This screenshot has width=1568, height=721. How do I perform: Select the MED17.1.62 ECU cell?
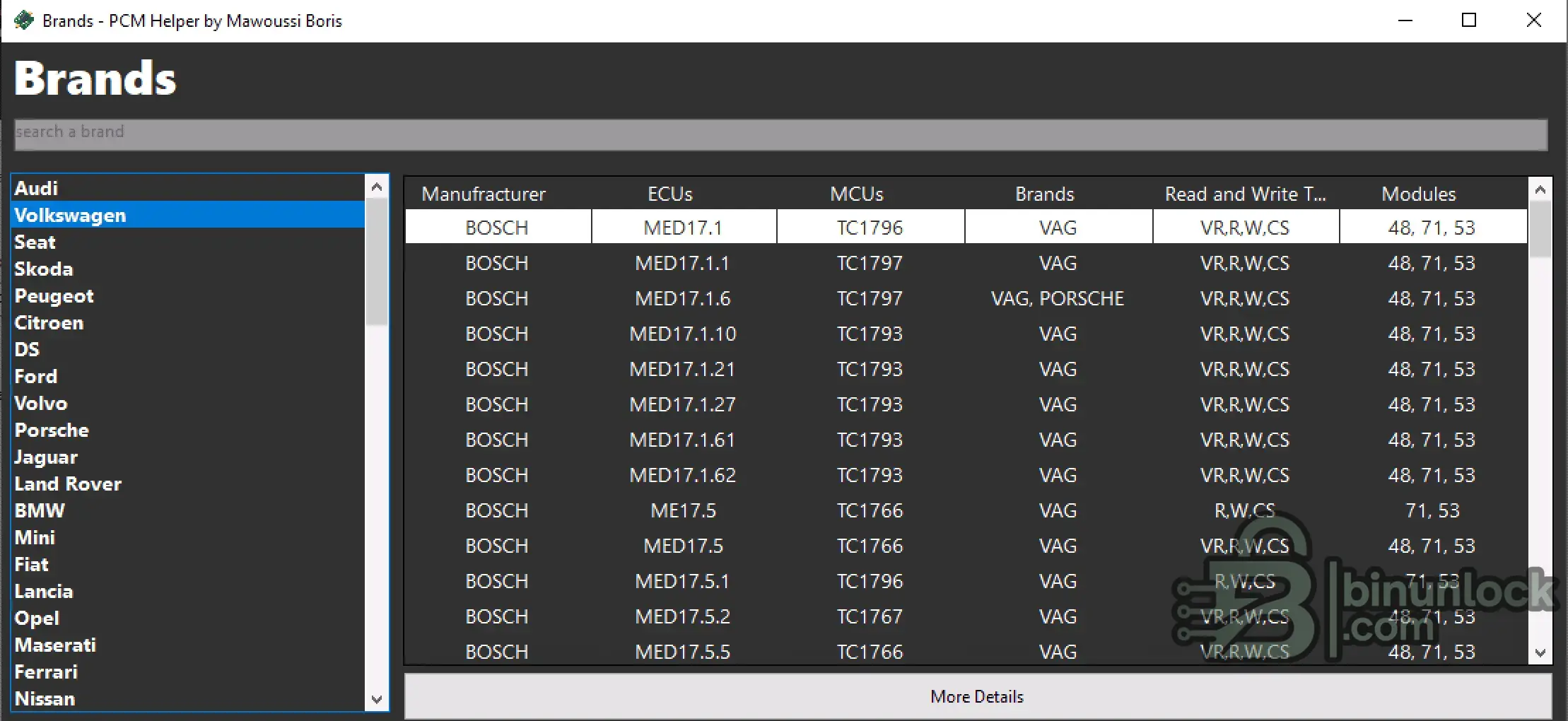point(684,475)
